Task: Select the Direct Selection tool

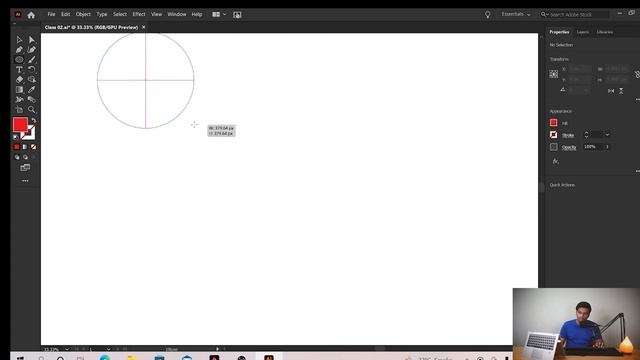Action: click(32, 40)
